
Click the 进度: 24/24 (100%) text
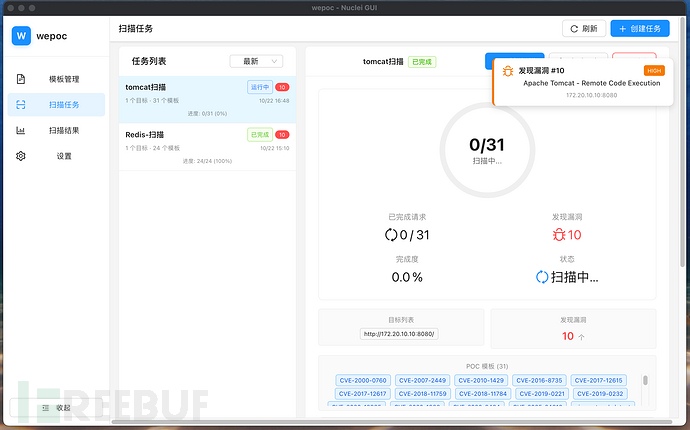pyautogui.click(x=207, y=161)
